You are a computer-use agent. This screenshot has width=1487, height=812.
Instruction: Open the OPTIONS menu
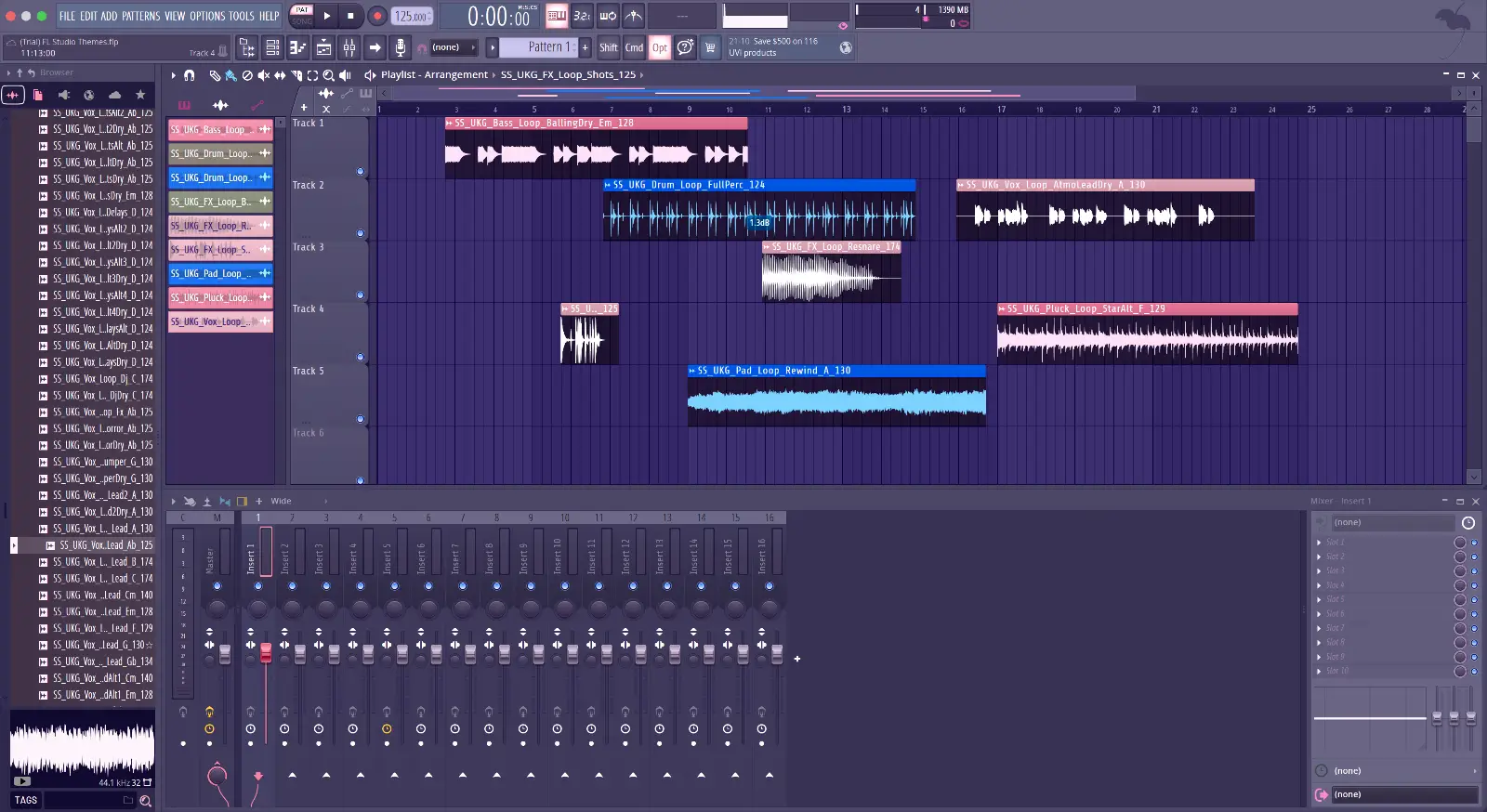(207, 16)
